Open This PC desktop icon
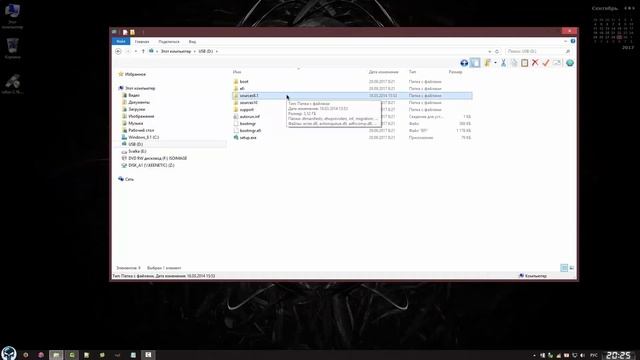 coord(12,16)
